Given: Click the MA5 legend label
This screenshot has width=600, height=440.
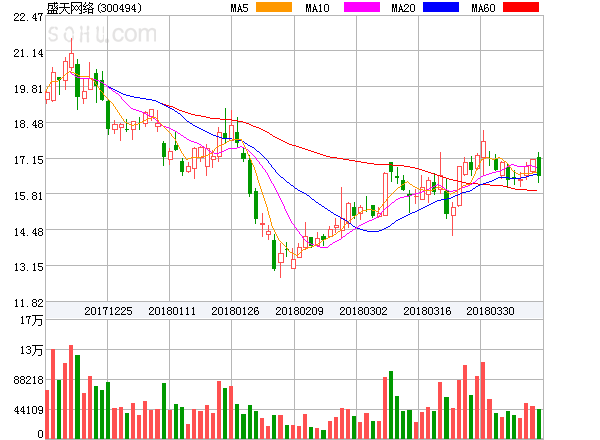Looking at the screenshot, I should (239, 8).
